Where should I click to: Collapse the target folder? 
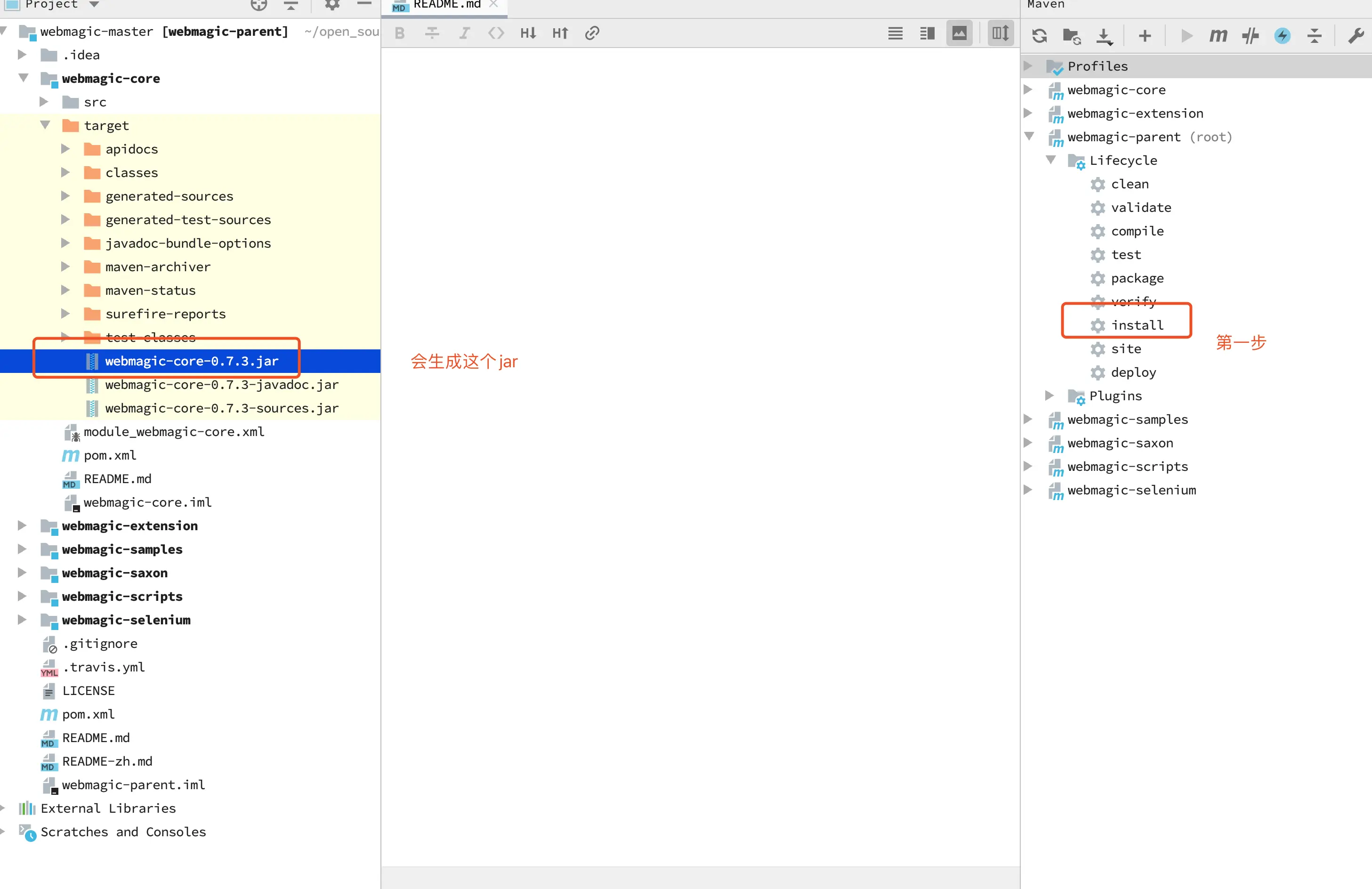(x=45, y=125)
